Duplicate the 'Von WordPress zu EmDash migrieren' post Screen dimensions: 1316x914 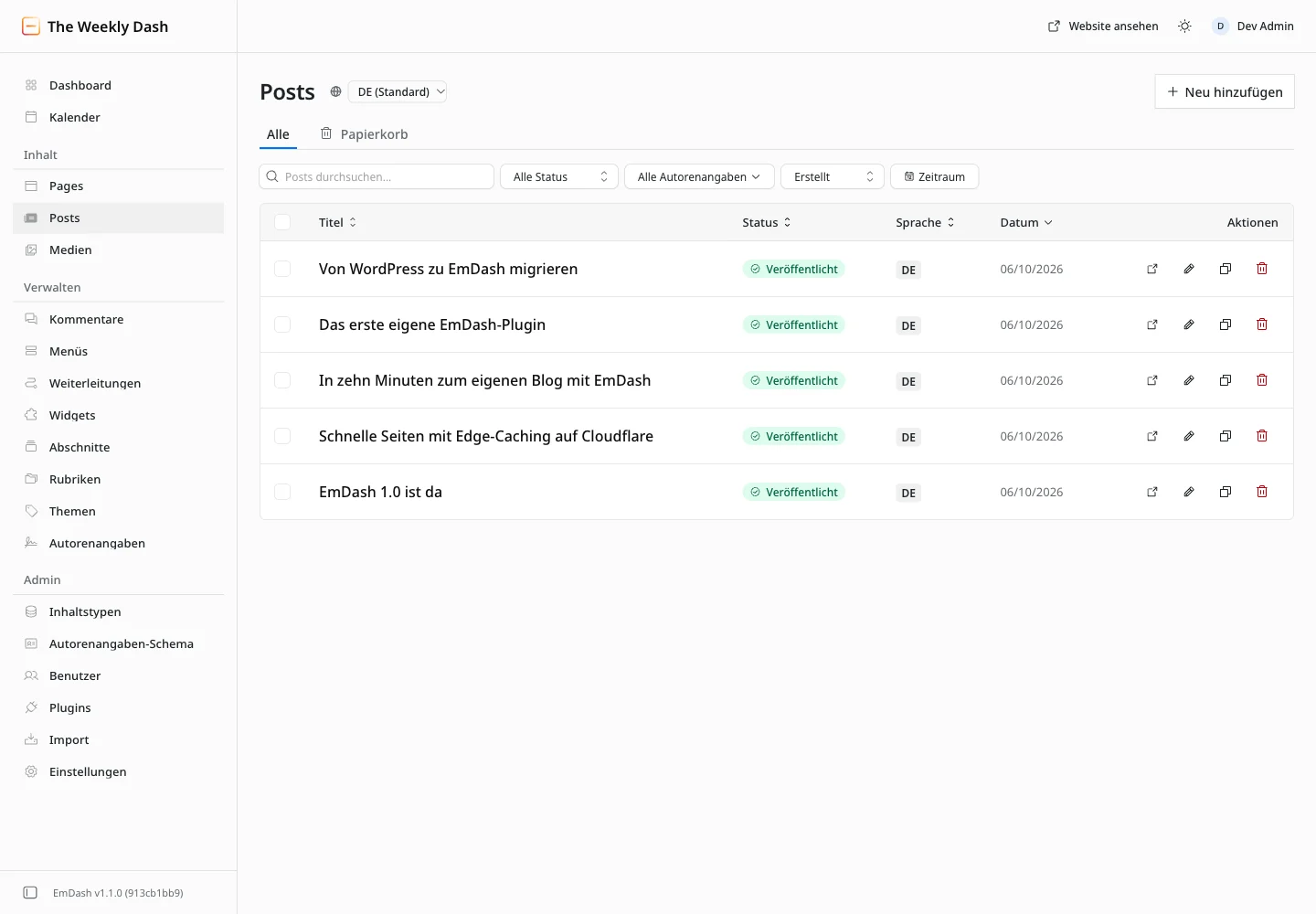click(1226, 269)
